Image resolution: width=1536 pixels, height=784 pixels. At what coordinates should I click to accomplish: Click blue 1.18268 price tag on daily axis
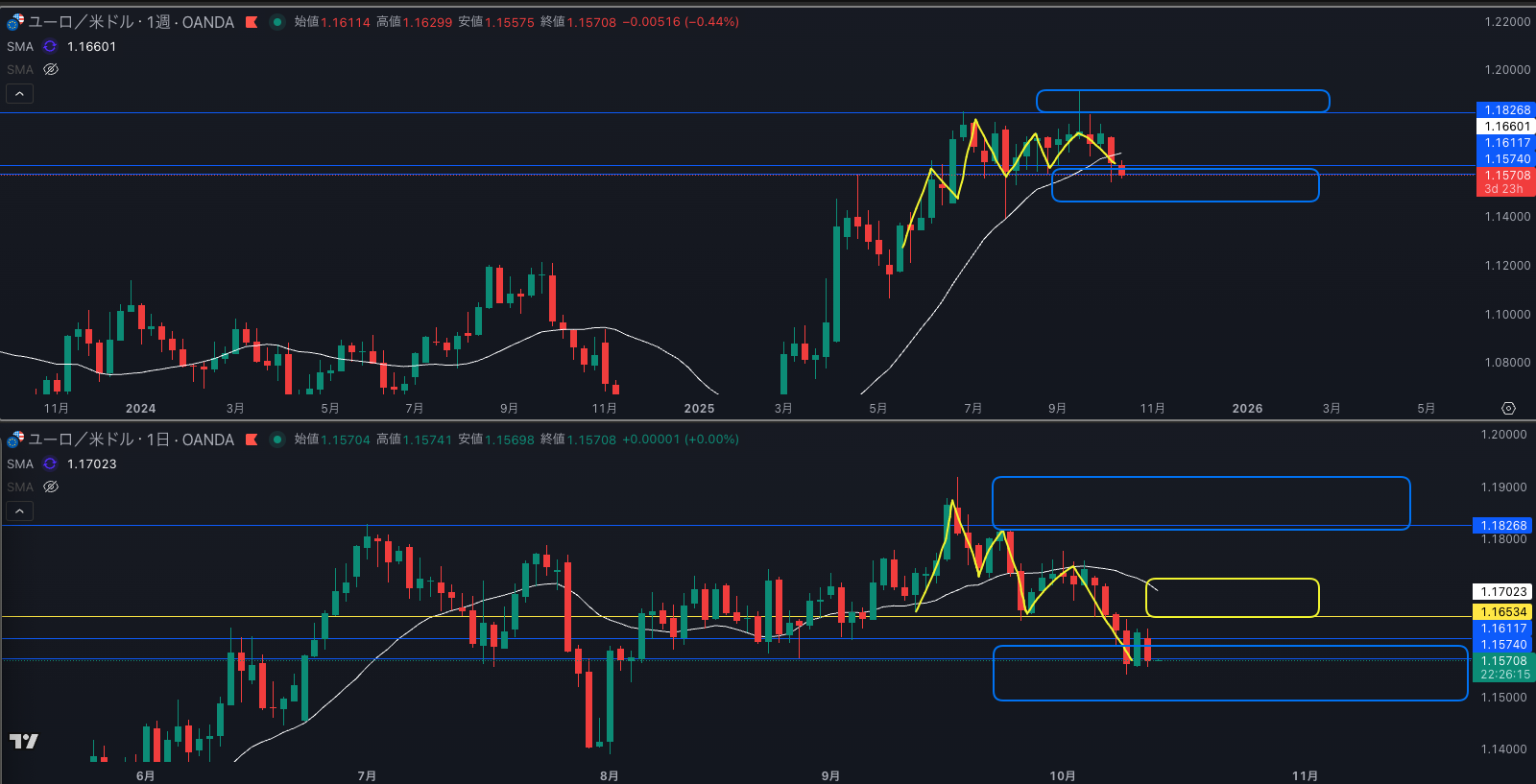pyautogui.click(x=1503, y=526)
